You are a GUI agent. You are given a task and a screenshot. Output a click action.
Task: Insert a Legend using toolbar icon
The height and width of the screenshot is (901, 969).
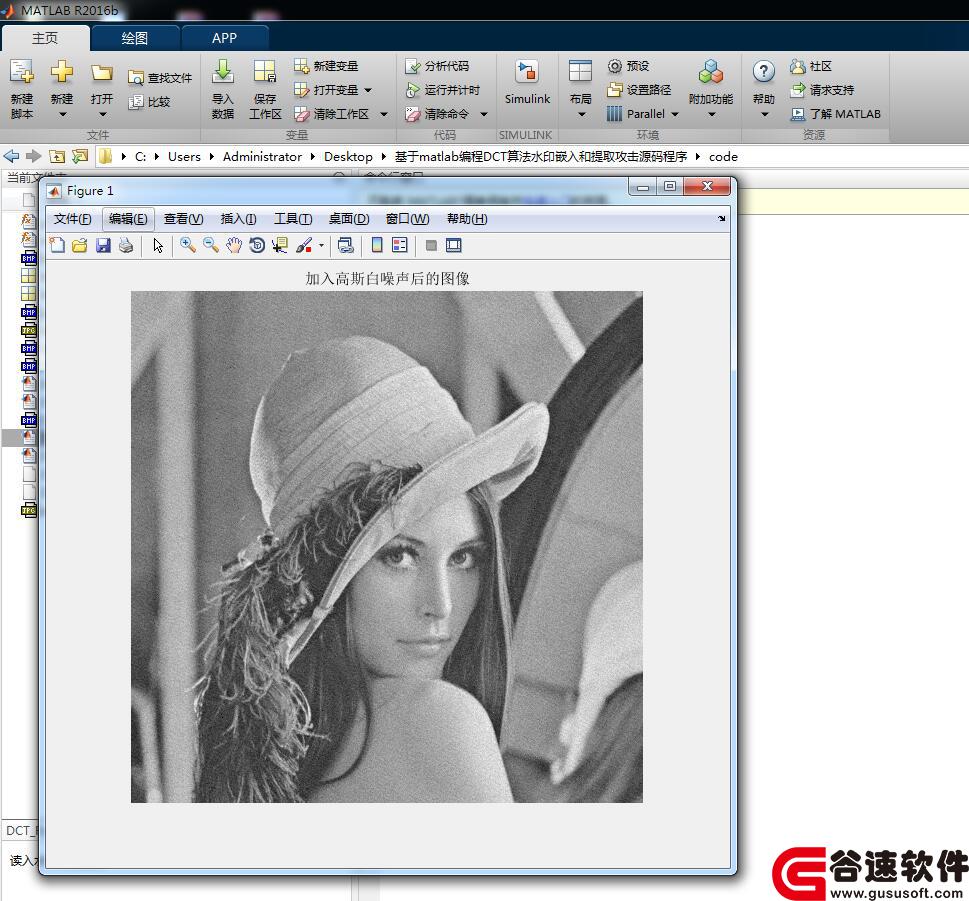coord(400,245)
